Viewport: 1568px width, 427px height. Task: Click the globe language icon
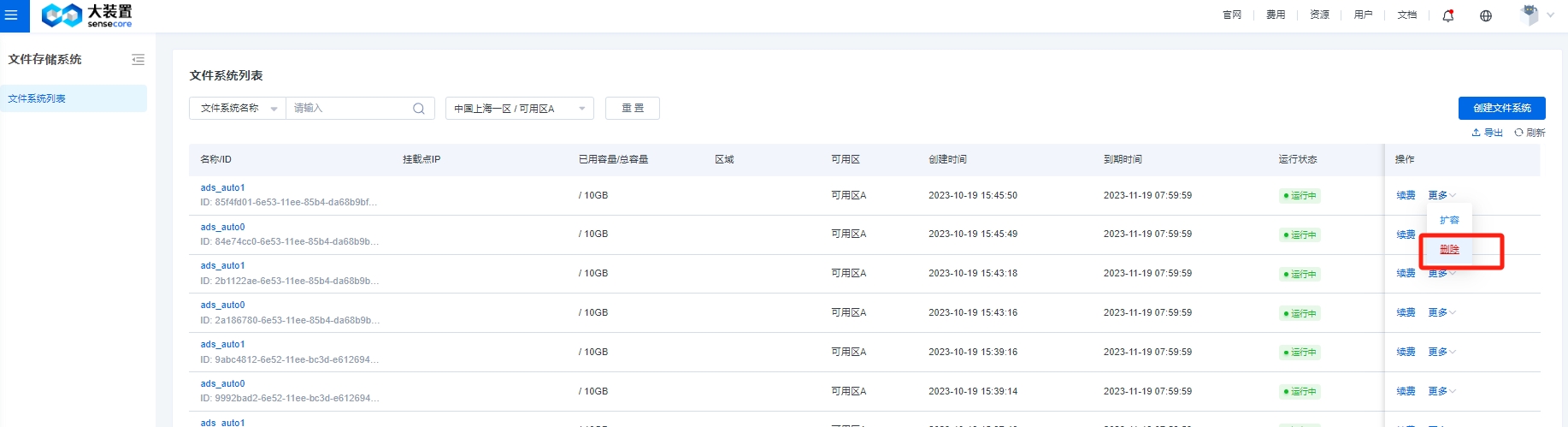(x=1486, y=15)
